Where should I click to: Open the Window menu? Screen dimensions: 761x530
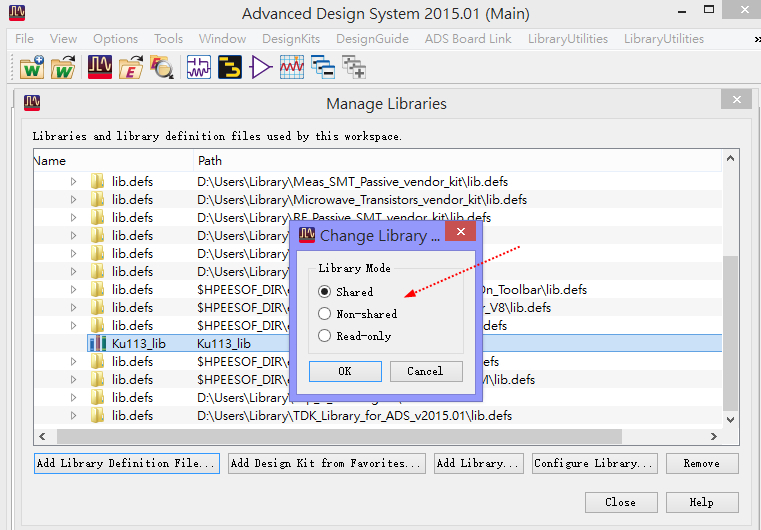222,39
